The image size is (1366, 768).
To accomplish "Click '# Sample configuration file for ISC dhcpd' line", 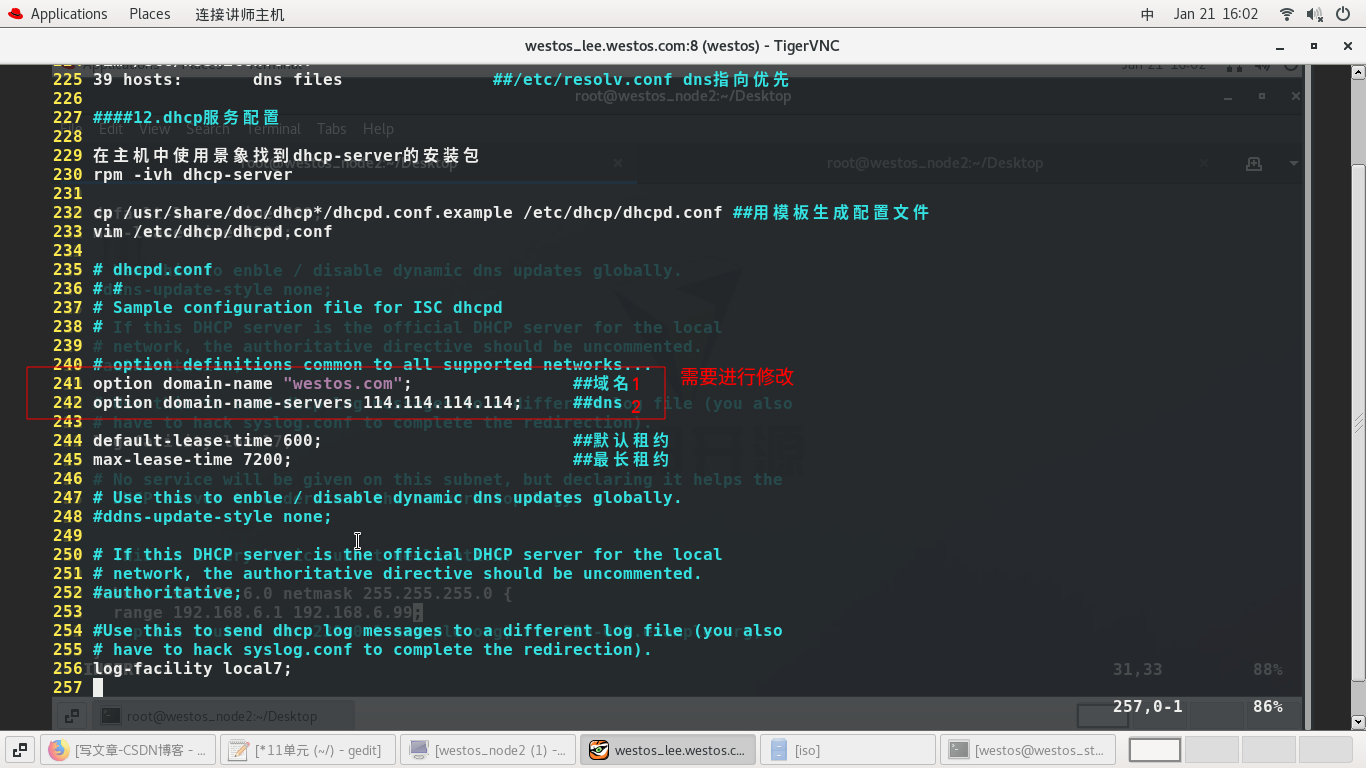I will point(298,307).
